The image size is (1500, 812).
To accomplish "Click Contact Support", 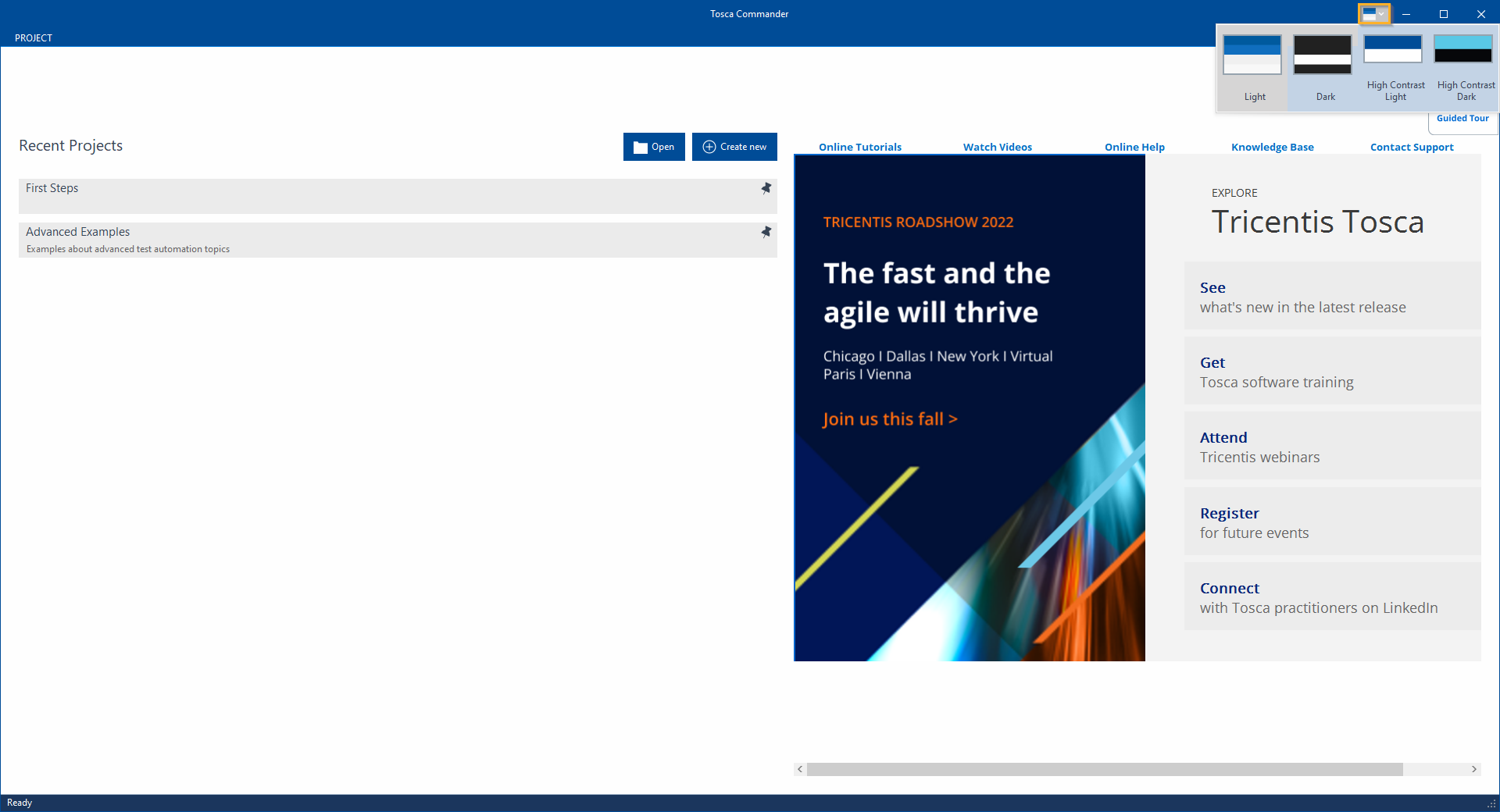I will pos(1411,147).
